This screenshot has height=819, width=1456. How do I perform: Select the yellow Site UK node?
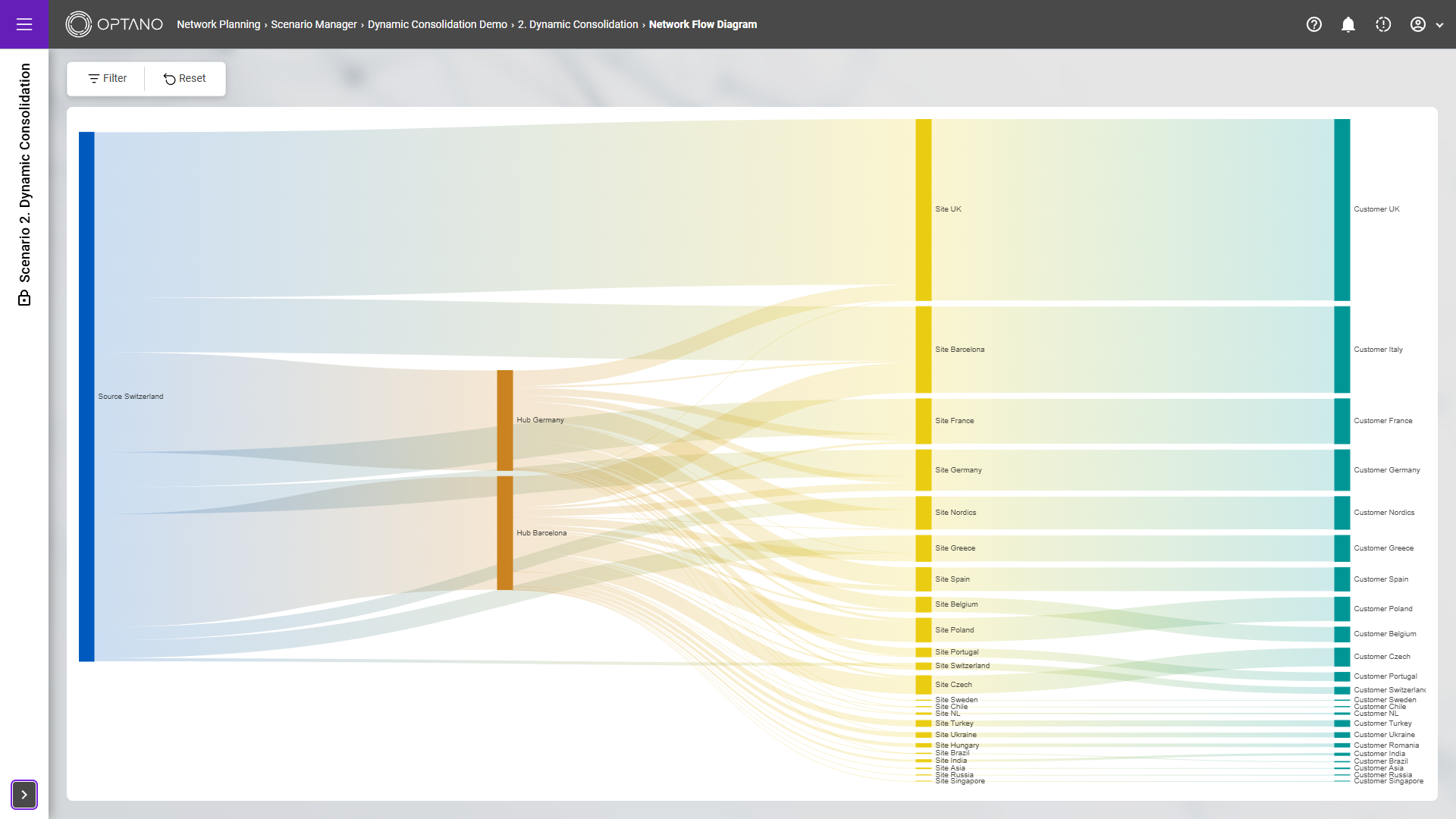(923, 209)
